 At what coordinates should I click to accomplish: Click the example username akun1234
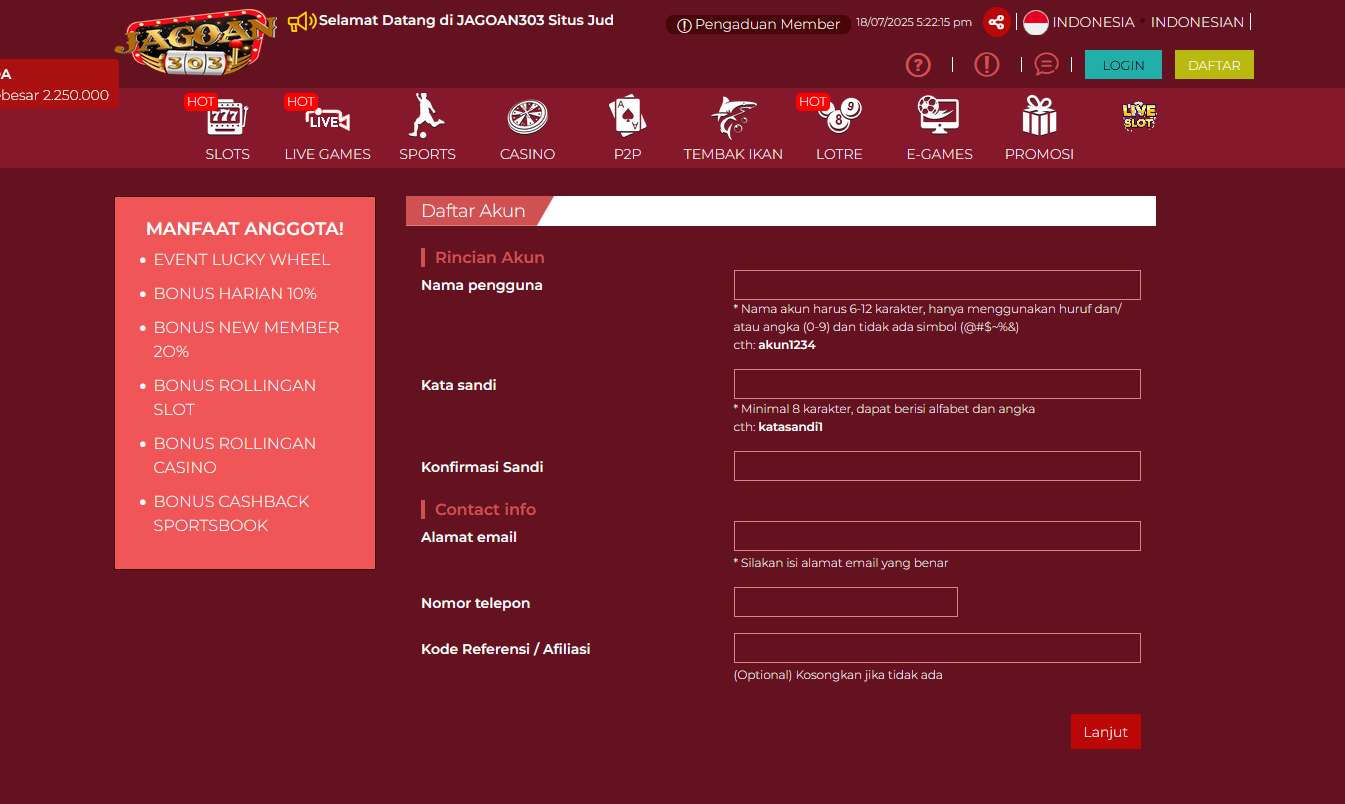click(787, 344)
